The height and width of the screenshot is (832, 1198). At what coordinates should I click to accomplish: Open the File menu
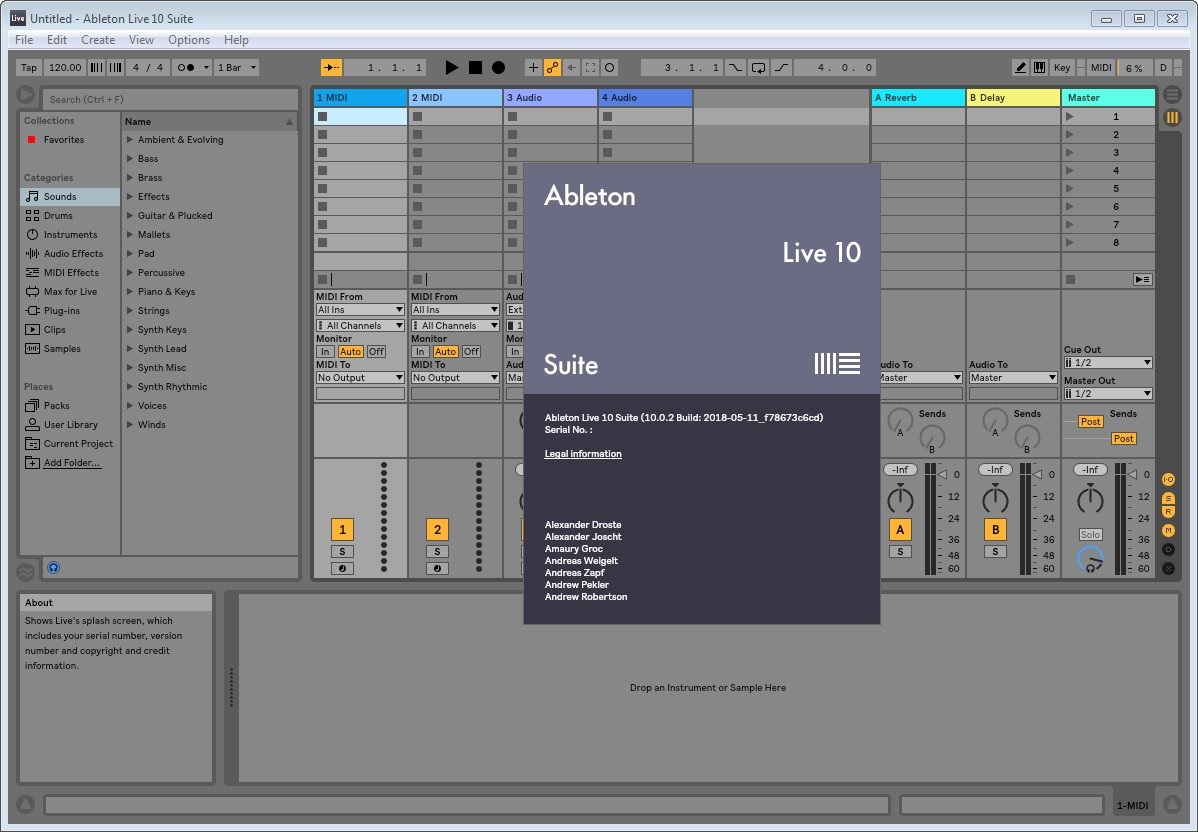click(24, 40)
